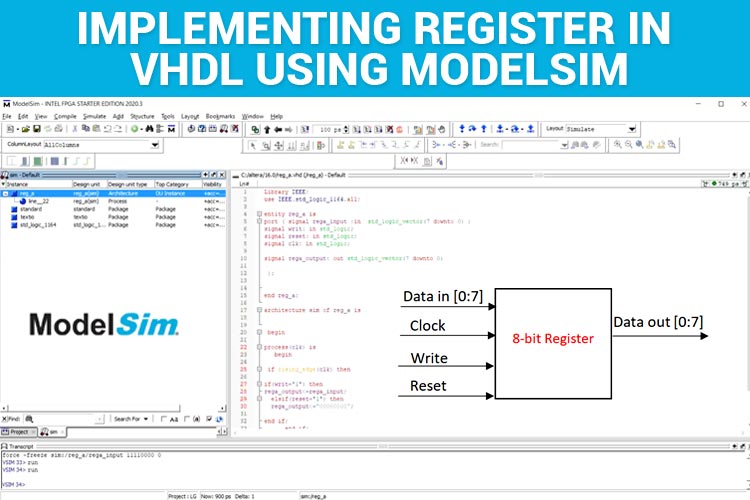Image resolution: width=750 pixels, height=500 pixels.
Task: Click the Paste toolbar icon
Action: (x=96, y=129)
